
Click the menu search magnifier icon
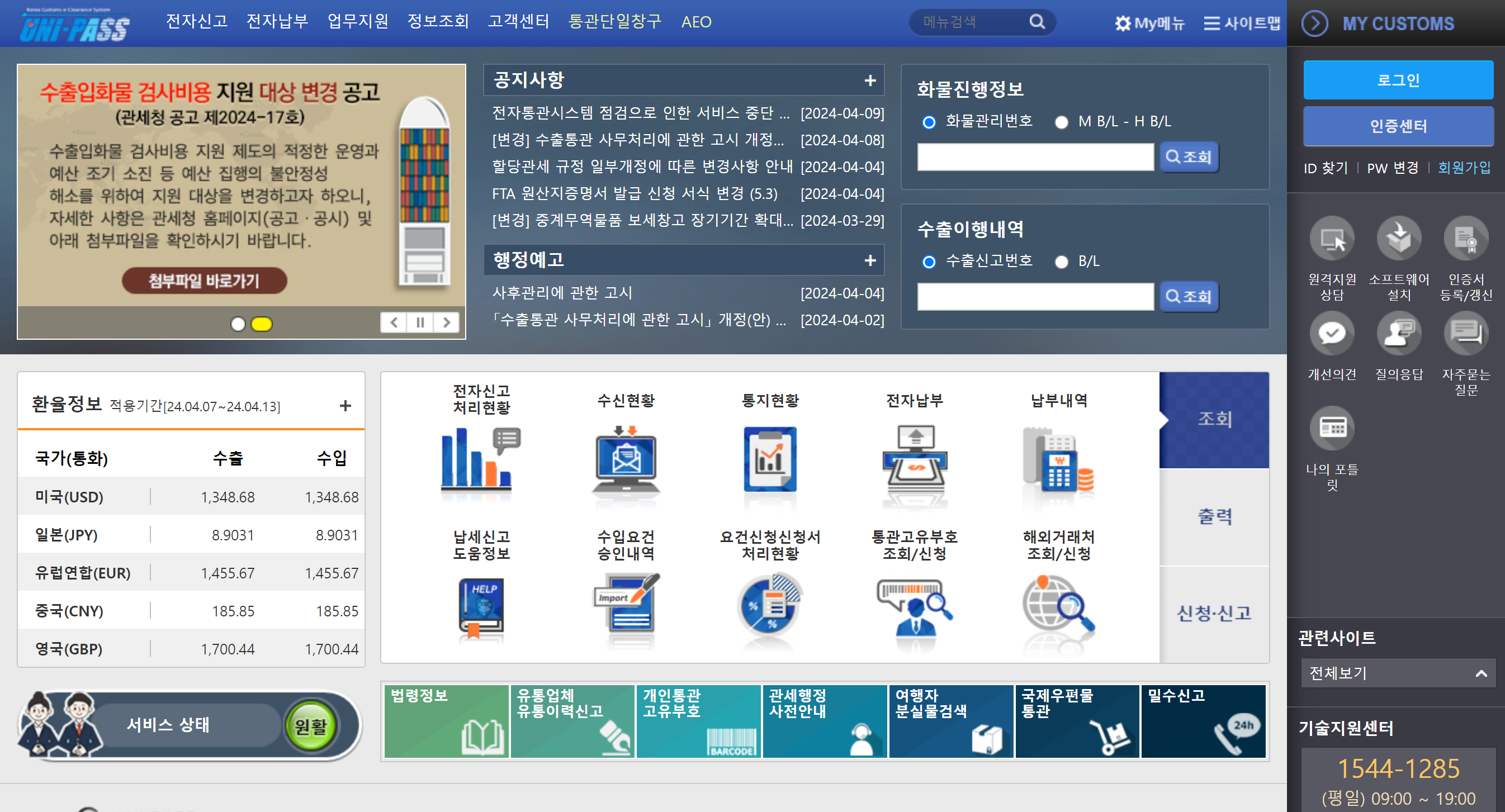coord(1037,22)
